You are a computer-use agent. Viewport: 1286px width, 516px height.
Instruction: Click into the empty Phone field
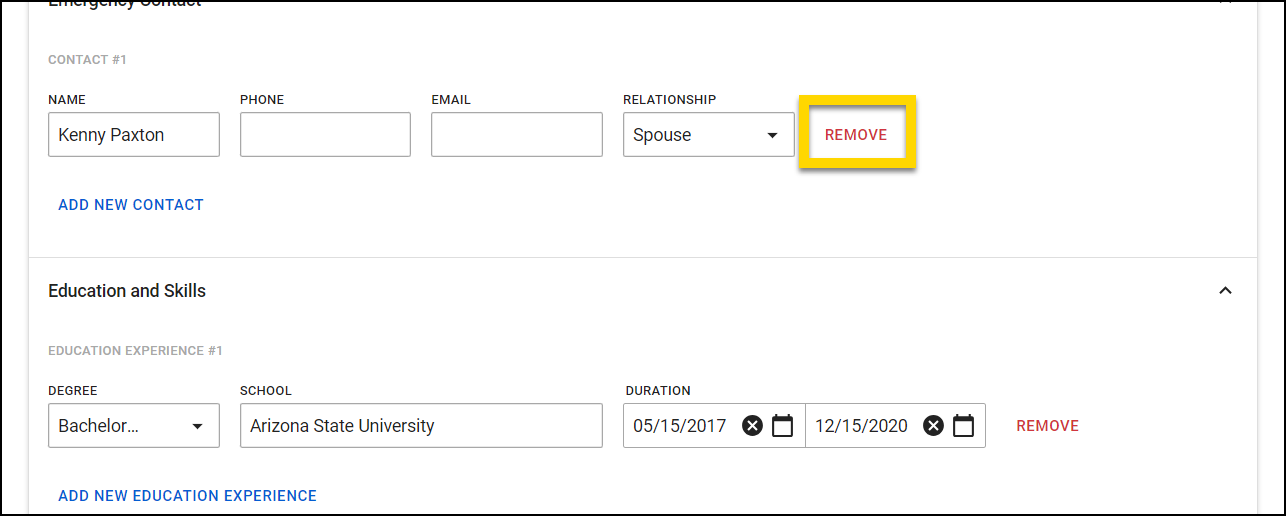[325, 135]
